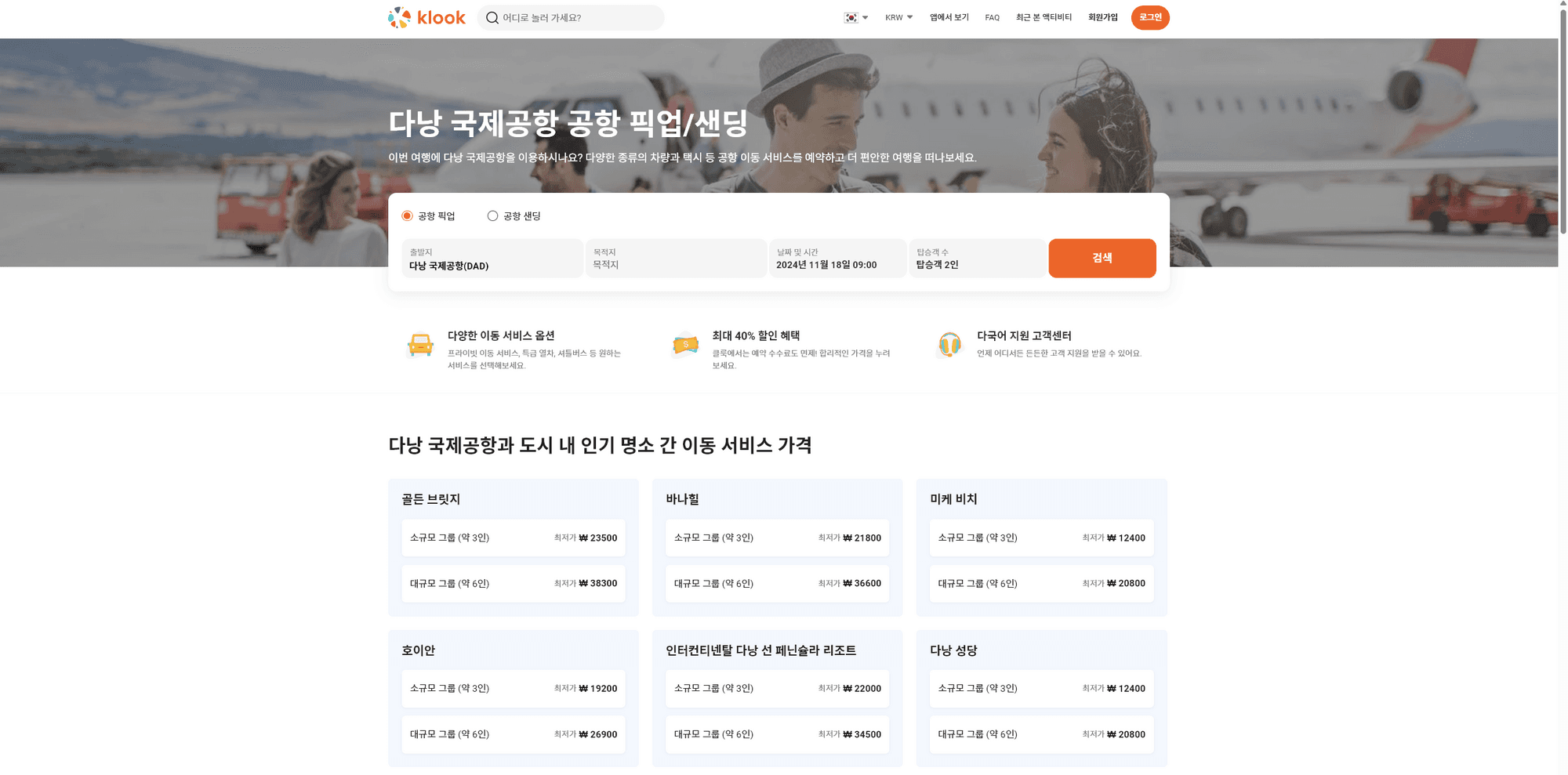Click the headset customer support icon
This screenshot has width=1568, height=775.
tap(949, 345)
